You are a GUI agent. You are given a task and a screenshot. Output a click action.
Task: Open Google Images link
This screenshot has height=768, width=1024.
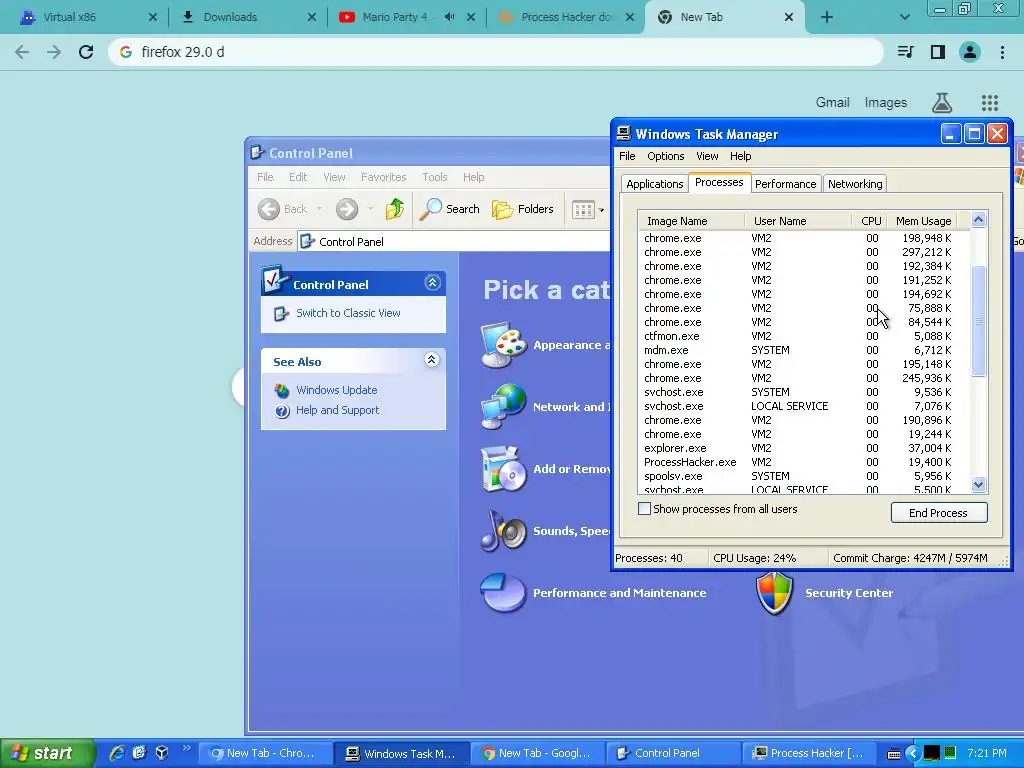point(886,103)
